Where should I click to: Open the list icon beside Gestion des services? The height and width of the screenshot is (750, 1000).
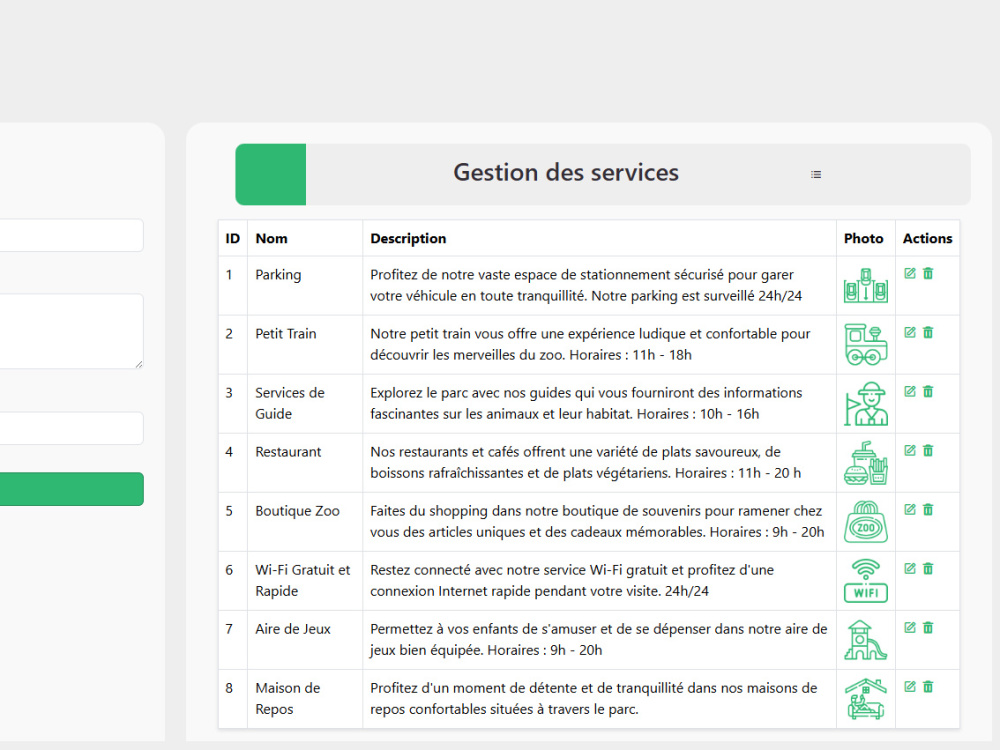coord(816,175)
